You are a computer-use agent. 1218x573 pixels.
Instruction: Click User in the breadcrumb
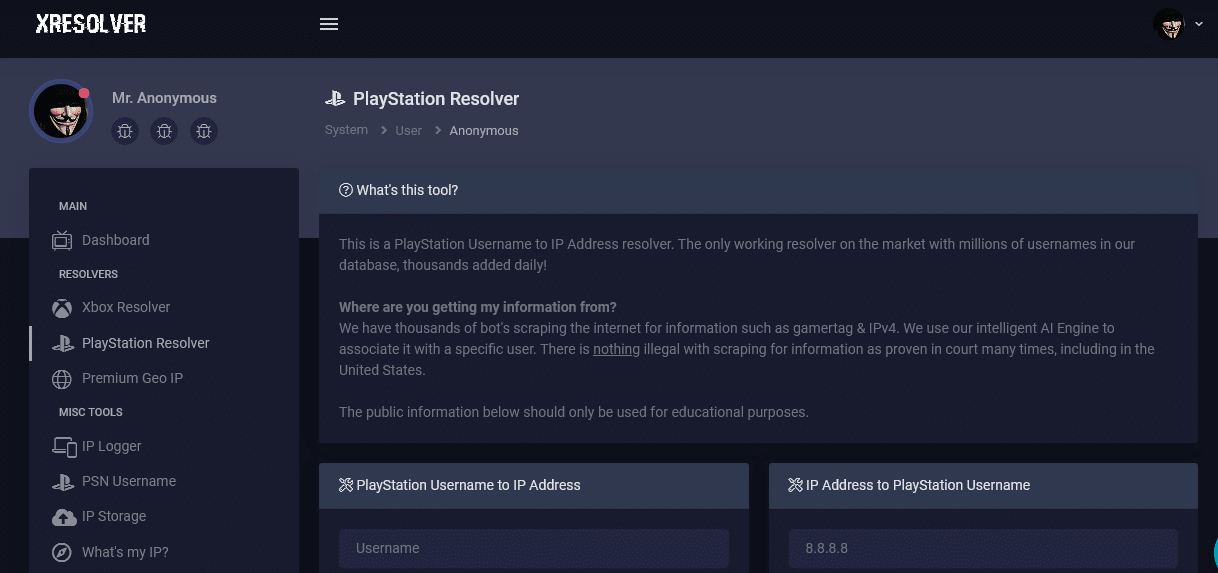point(408,131)
